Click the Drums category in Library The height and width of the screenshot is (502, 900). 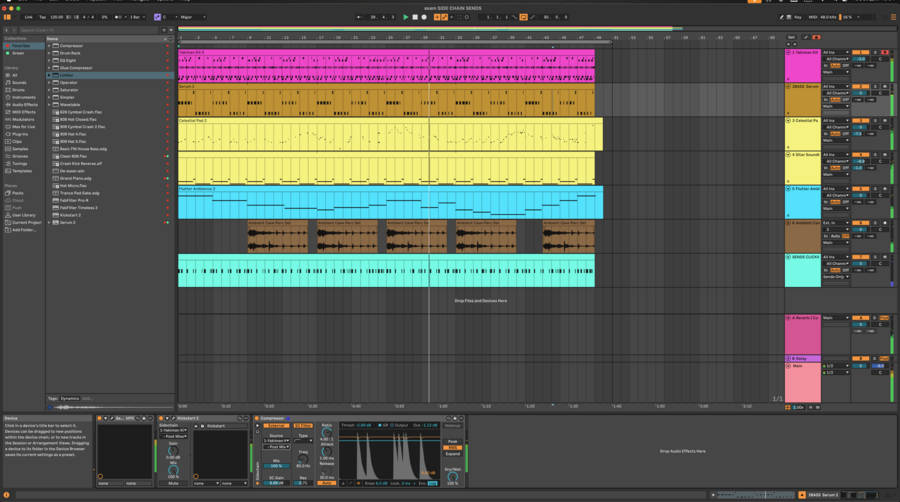(19, 90)
